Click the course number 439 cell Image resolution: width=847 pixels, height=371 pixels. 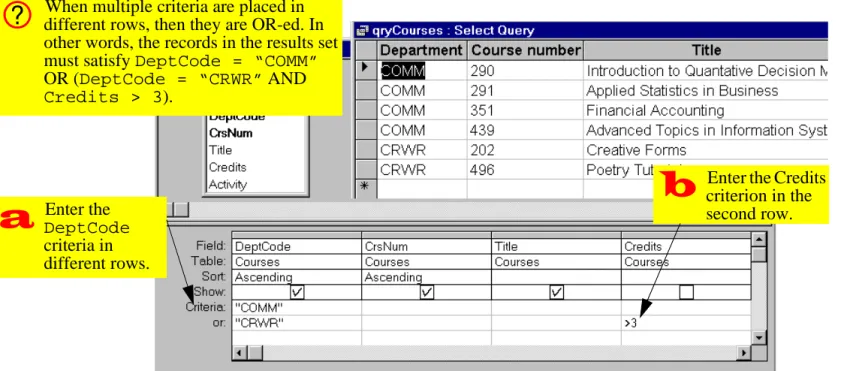[x=525, y=130]
